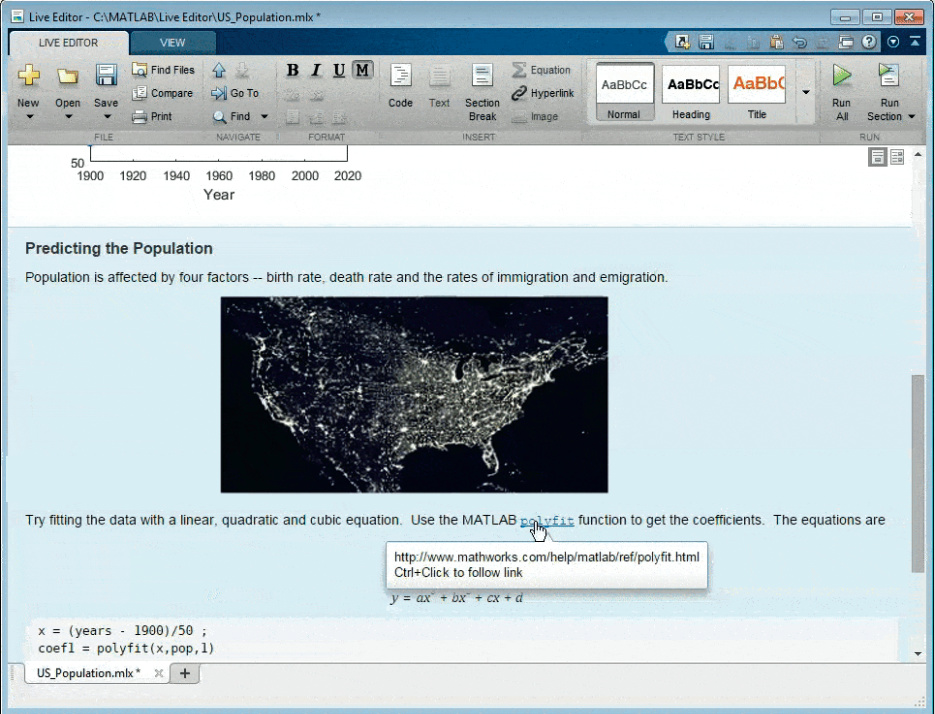Insert an Equation

541,70
